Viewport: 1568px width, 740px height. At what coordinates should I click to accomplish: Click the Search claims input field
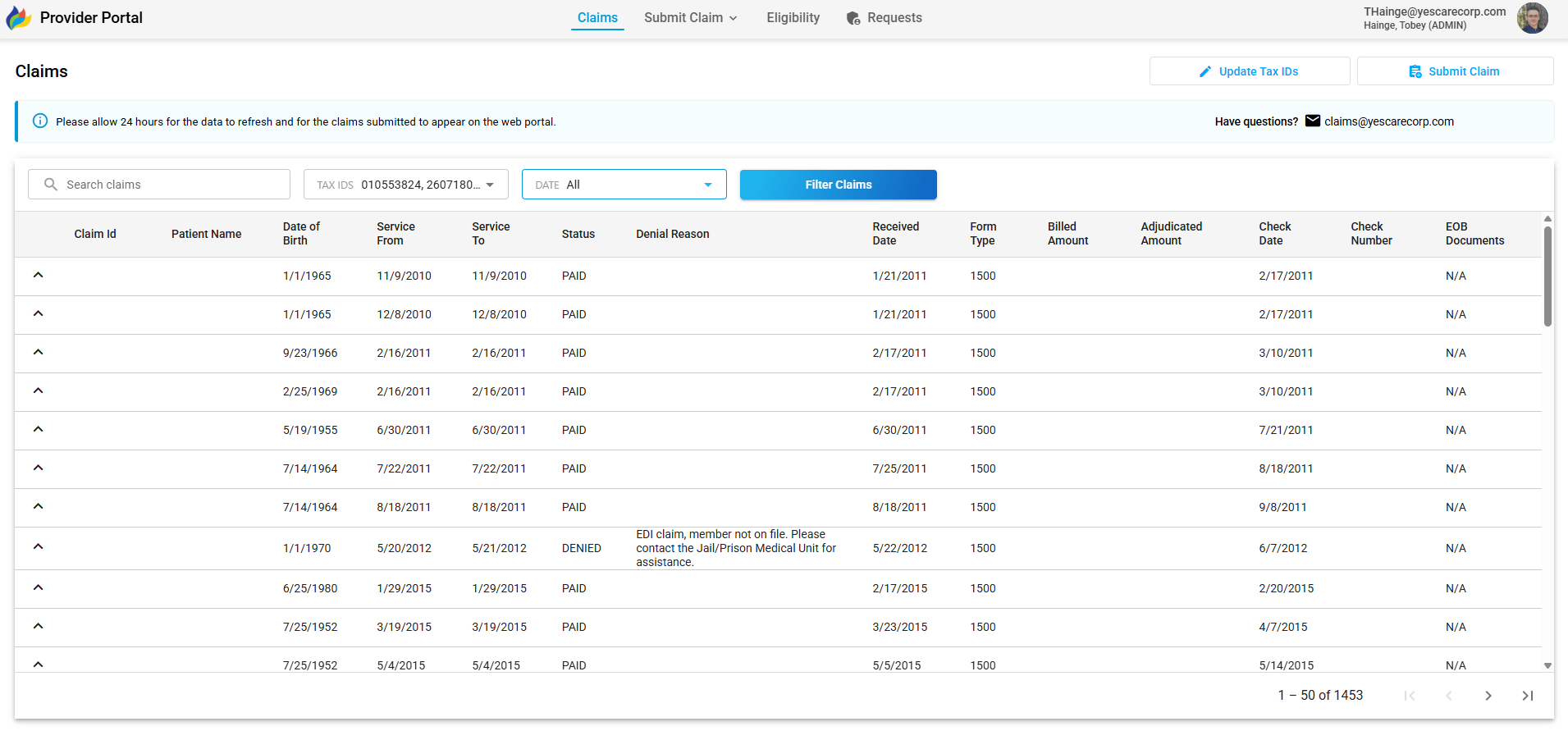coord(159,185)
